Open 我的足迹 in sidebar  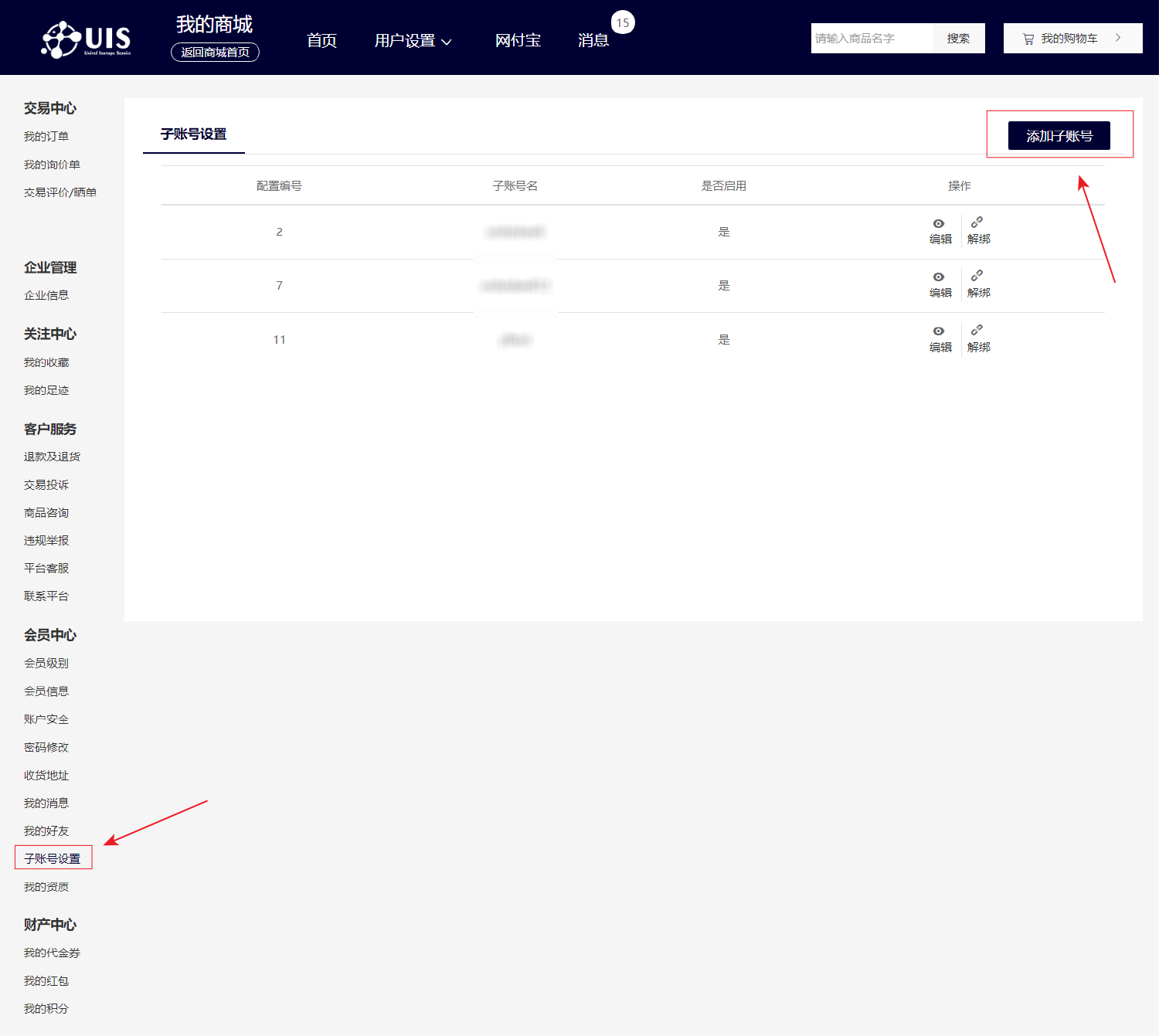point(46,390)
